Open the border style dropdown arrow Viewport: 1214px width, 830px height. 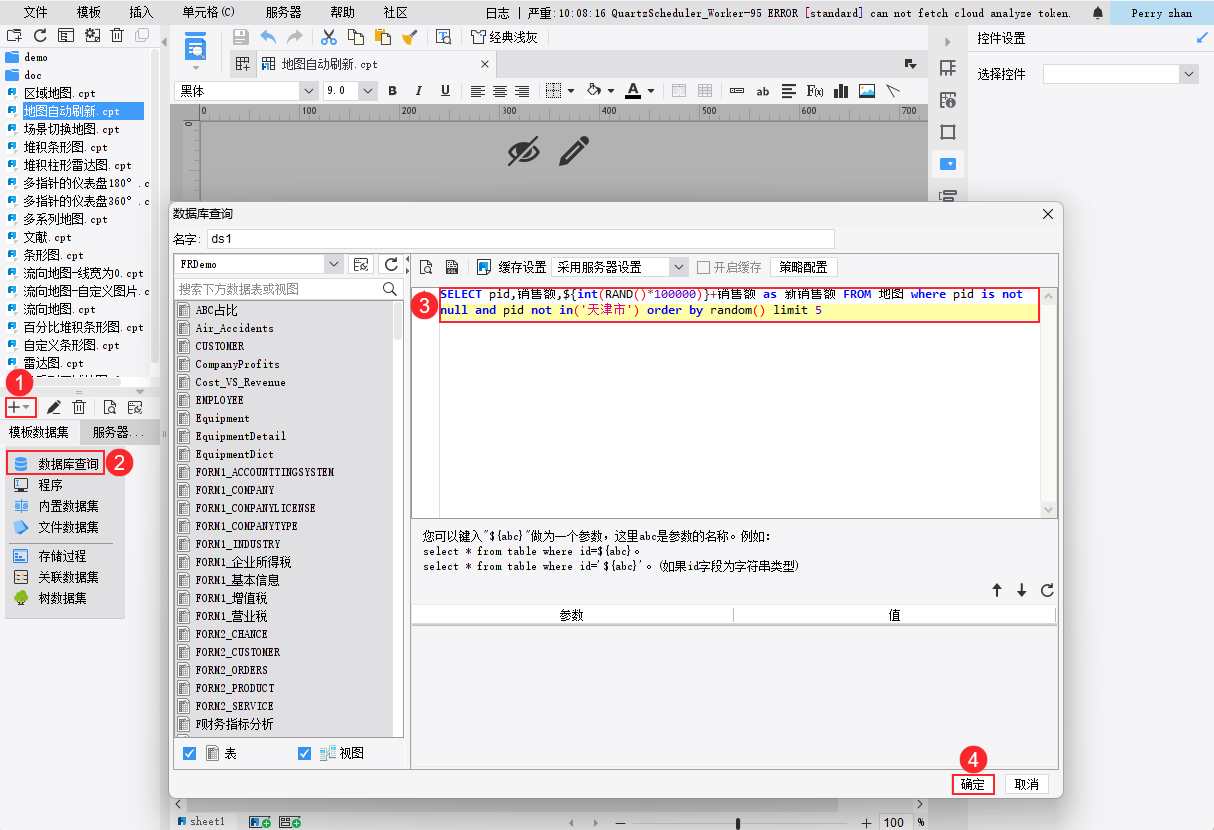click(x=571, y=91)
